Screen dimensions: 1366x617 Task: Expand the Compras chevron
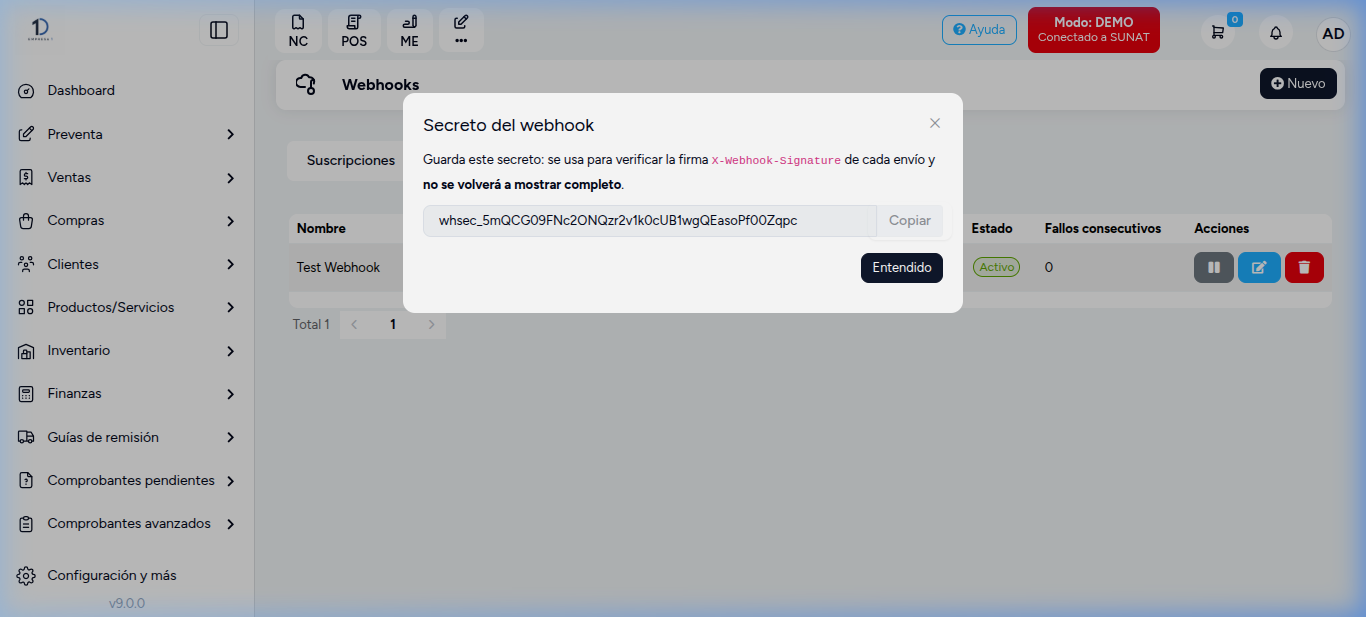pos(230,221)
